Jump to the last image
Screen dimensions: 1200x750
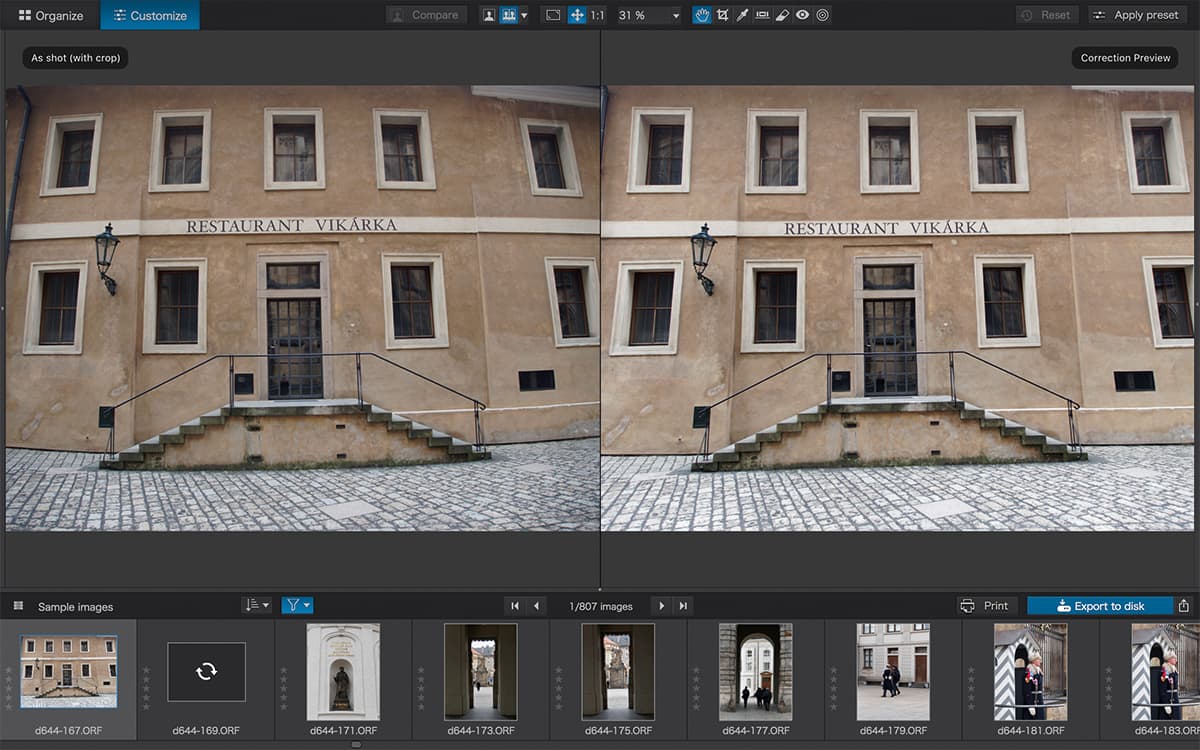click(683, 606)
